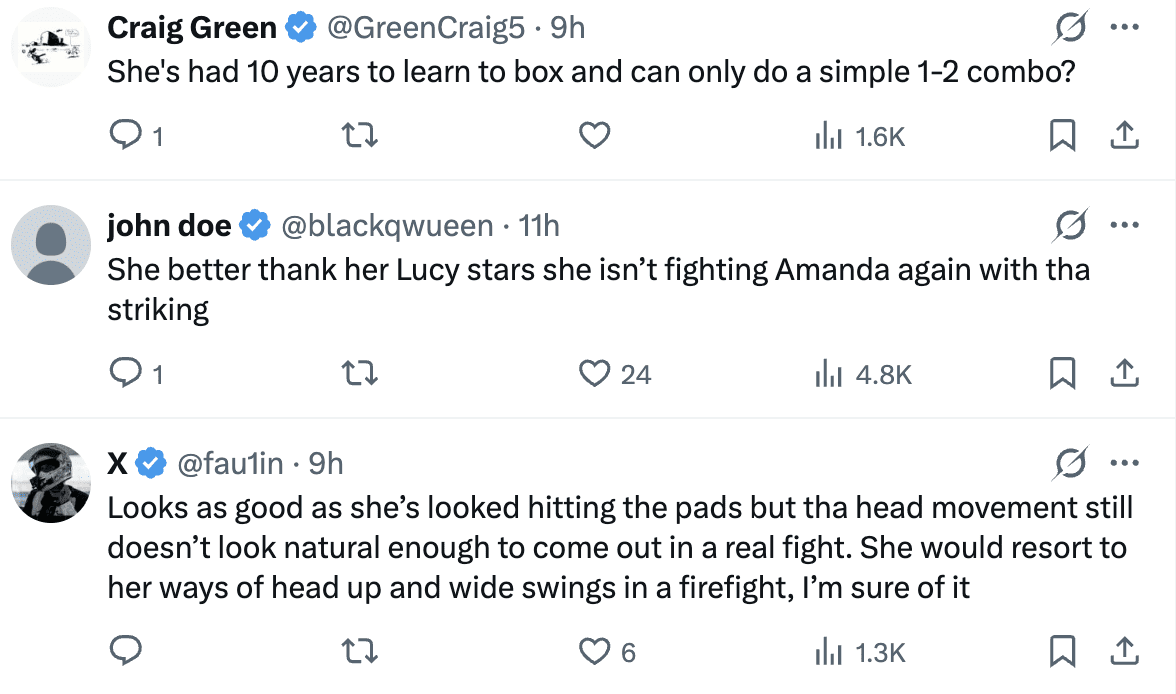Viewport: 1176px width, 694px height.
Task: Share Craig Green's tweet
Action: [x=1123, y=136]
